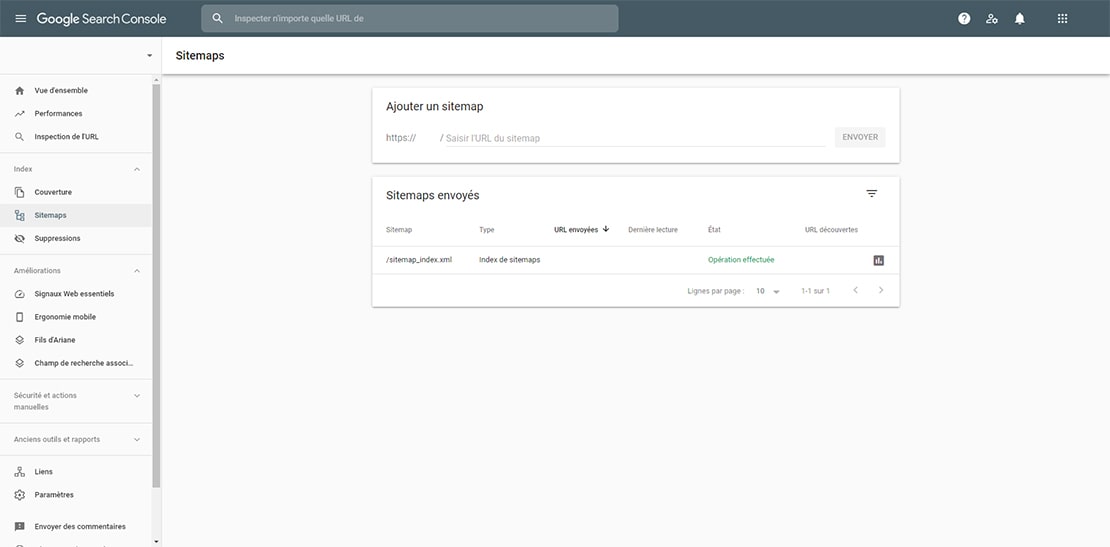The image size is (1110, 547).
Task: Click magnifier icon beside Inspection de l'URL
Action: pyautogui.click(x=20, y=137)
